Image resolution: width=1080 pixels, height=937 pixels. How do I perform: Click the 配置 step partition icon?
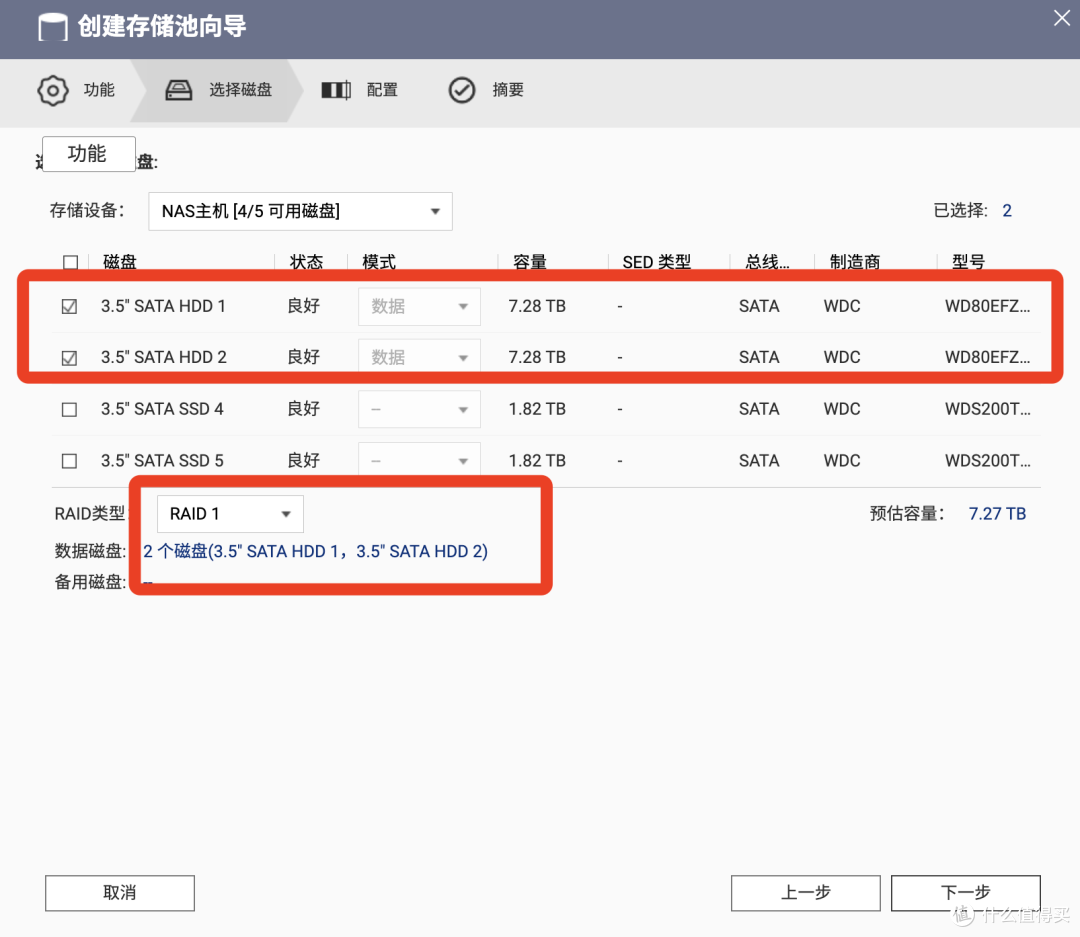pyautogui.click(x=336, y=90)
